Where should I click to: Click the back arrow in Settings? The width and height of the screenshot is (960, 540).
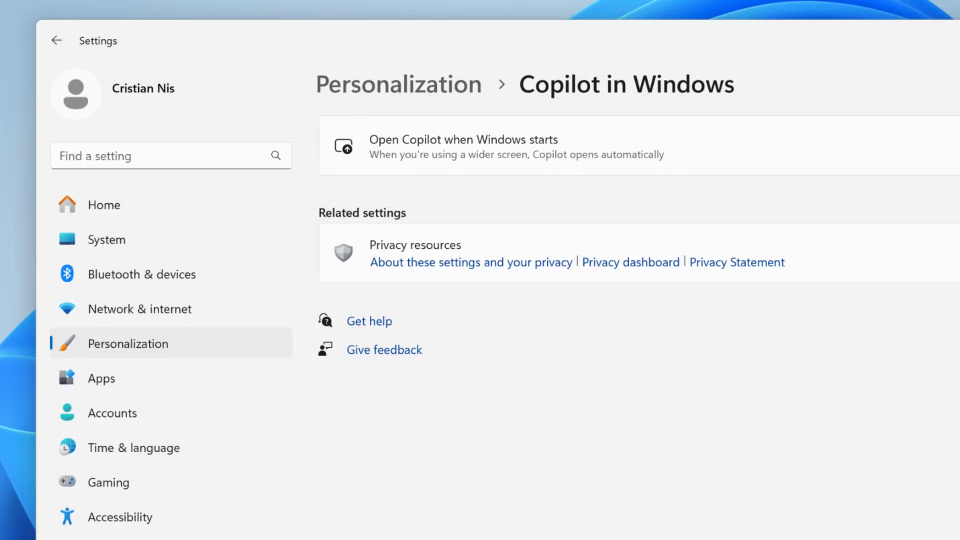(57, 40)
